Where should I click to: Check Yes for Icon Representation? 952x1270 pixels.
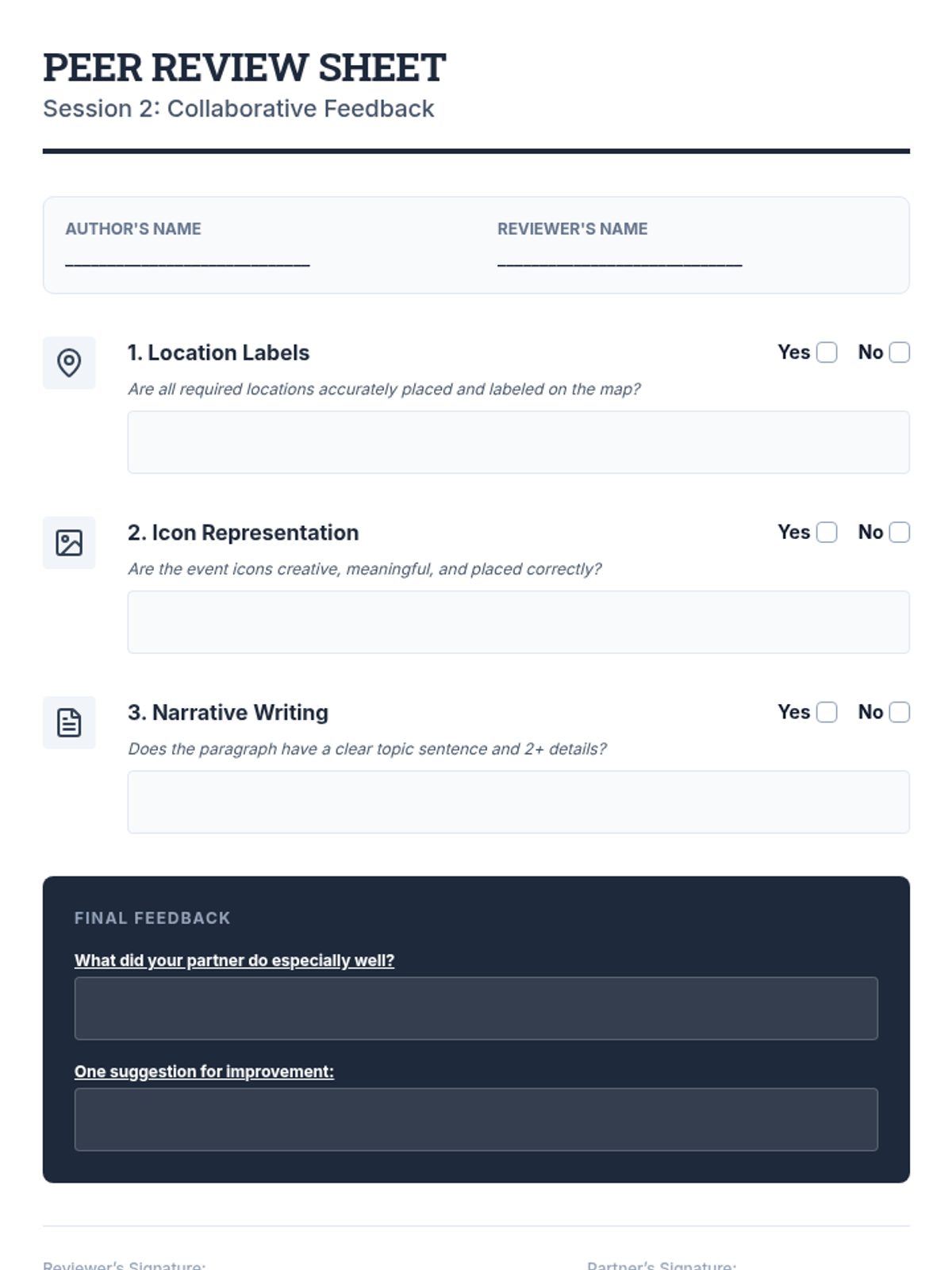coord(827,532)
